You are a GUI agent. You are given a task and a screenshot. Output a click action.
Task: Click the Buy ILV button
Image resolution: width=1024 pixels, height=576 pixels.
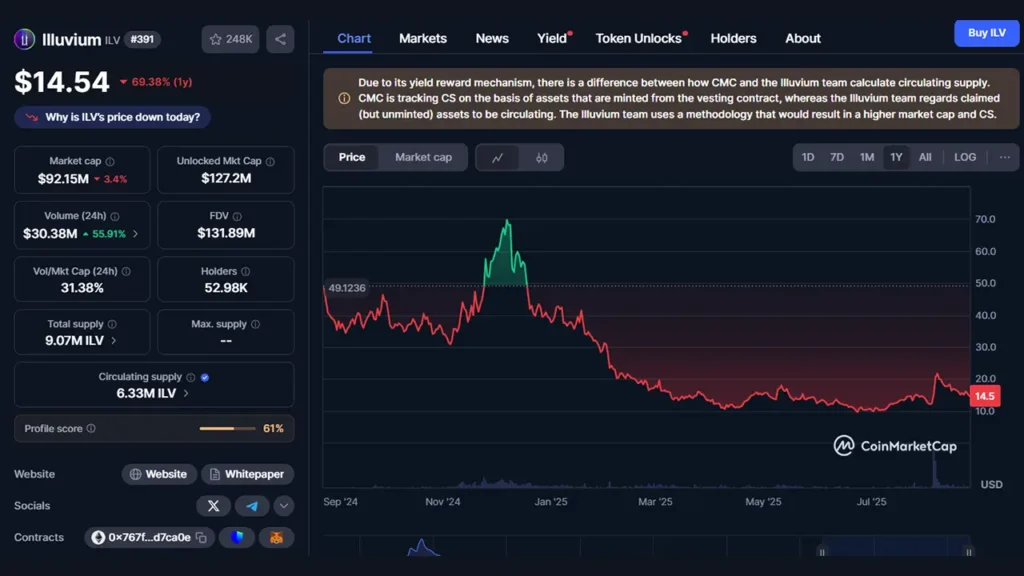pyautogui.click(x=986, y=33)
